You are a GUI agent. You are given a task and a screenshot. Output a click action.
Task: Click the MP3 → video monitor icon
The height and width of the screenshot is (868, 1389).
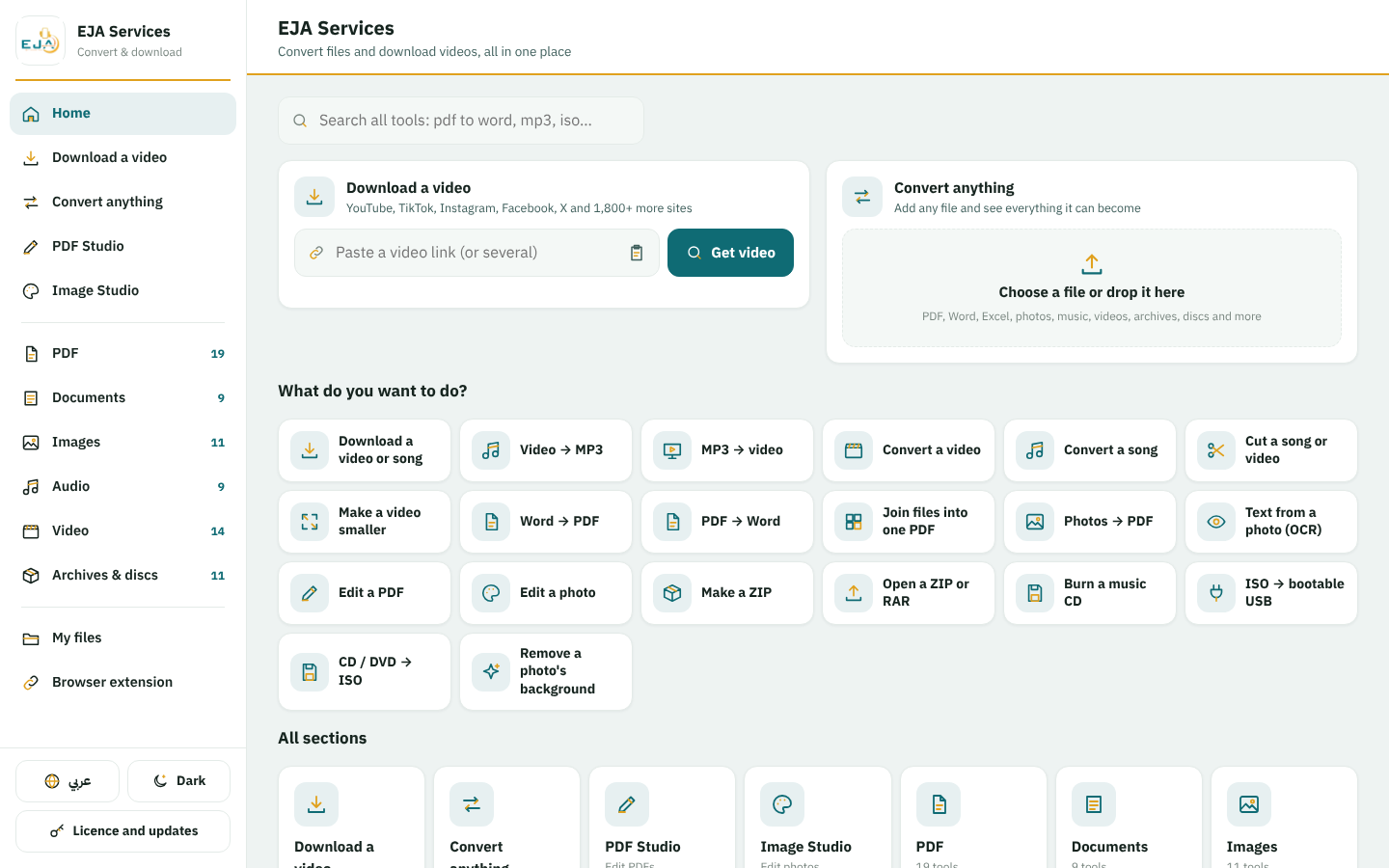672,450
